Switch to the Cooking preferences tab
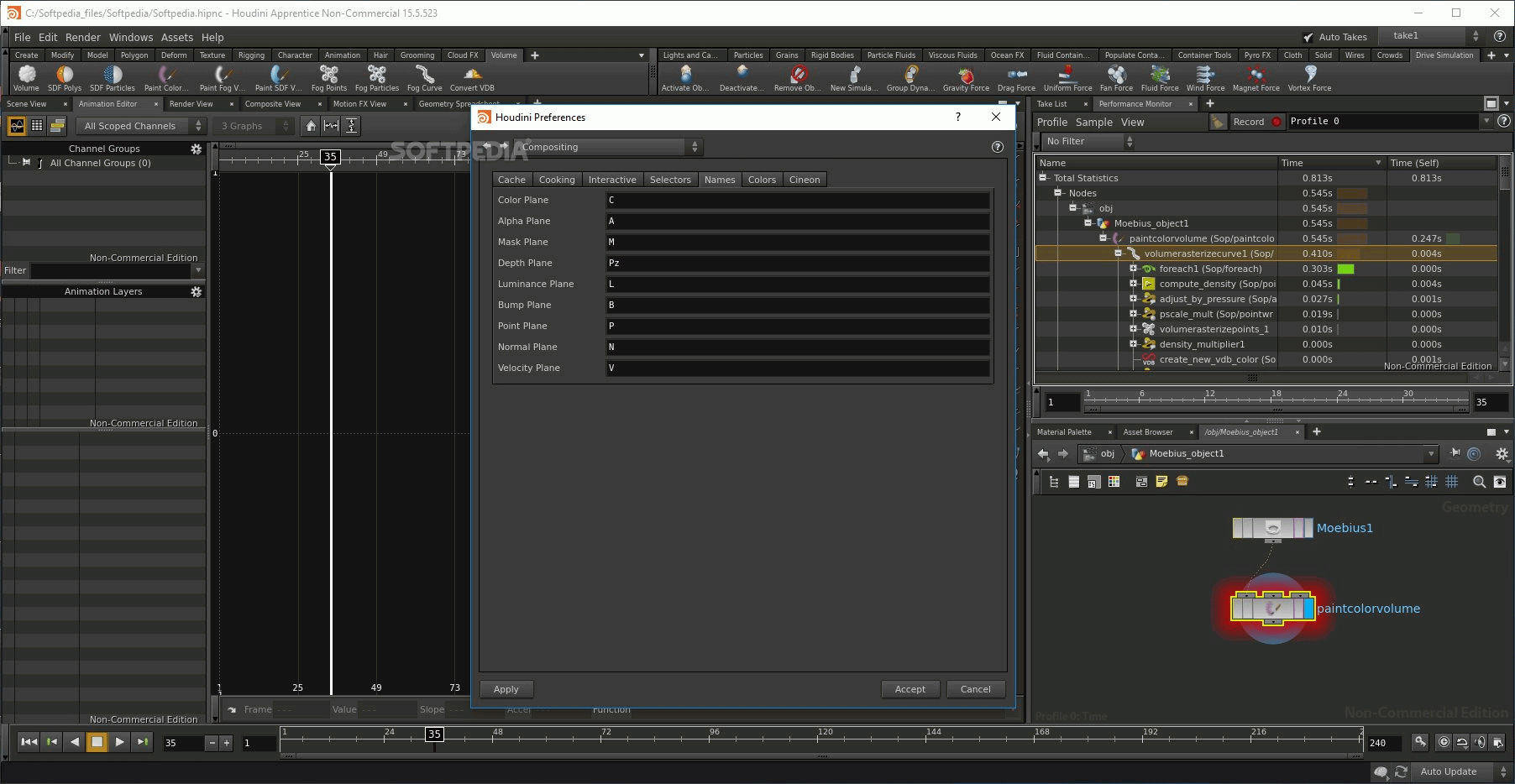This screenshot has width=1515, height=784. 557,180
